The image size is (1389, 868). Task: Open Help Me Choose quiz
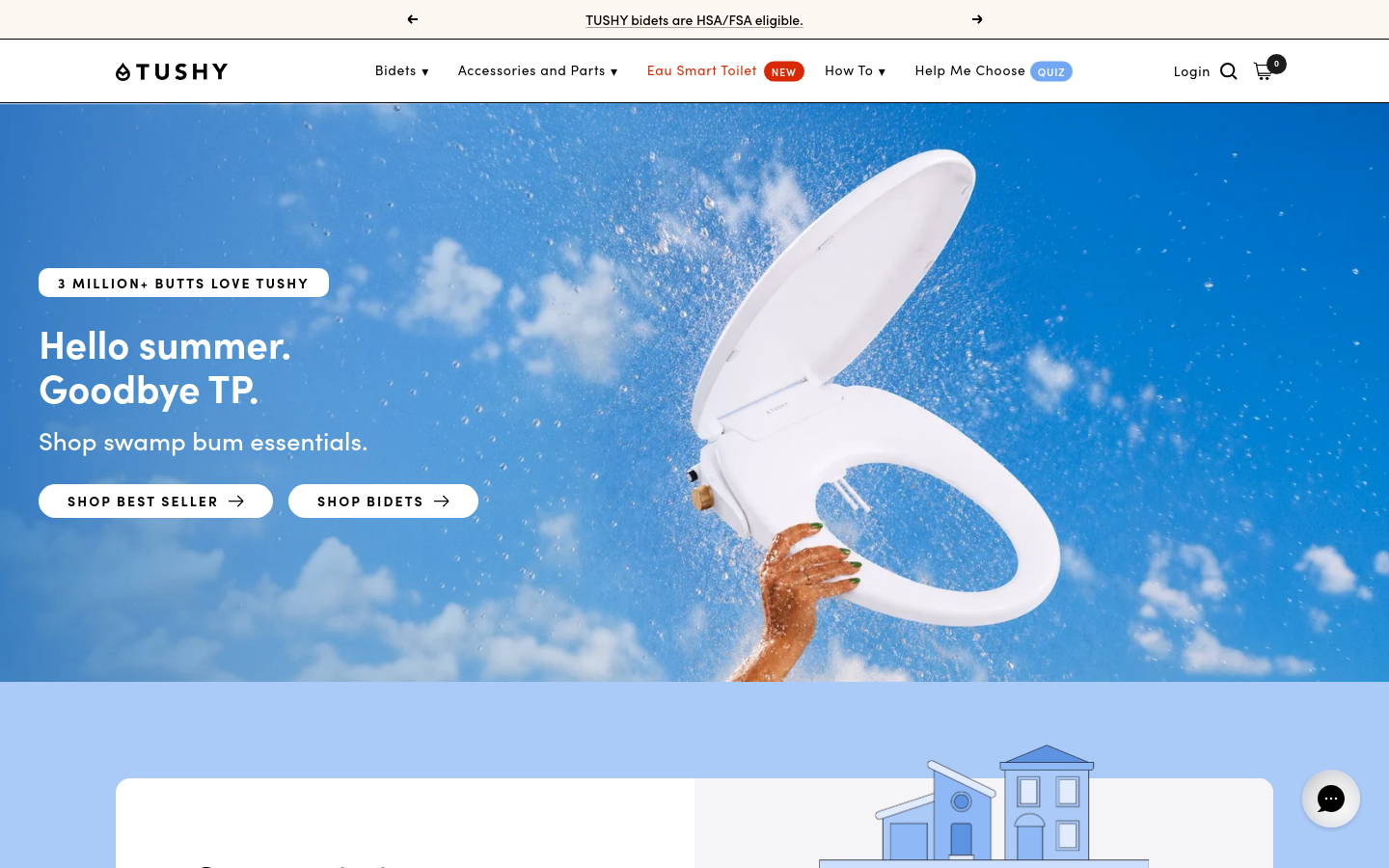click(x=993, y=70)
